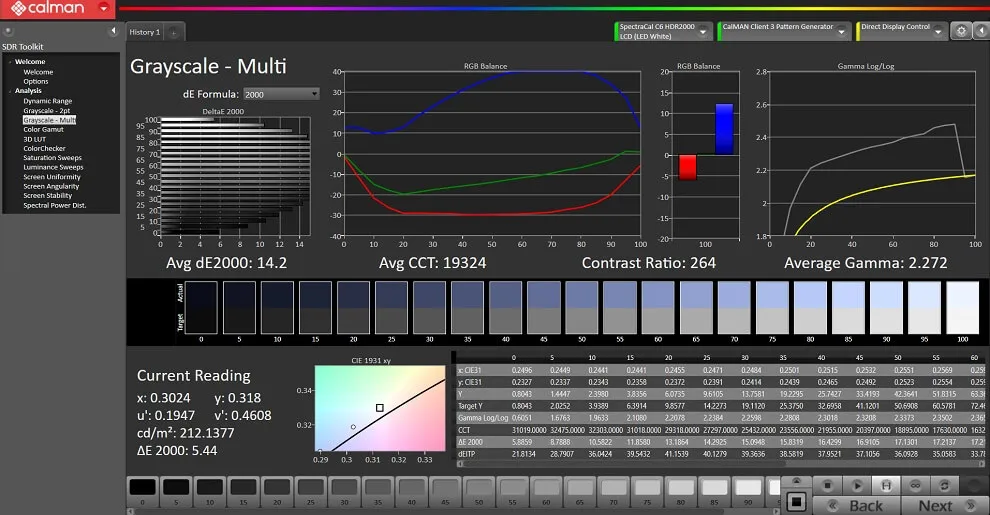The width and height of the screenshot is (990, 515).
Task: Start reading with the play icon
Action: [857, 485]
